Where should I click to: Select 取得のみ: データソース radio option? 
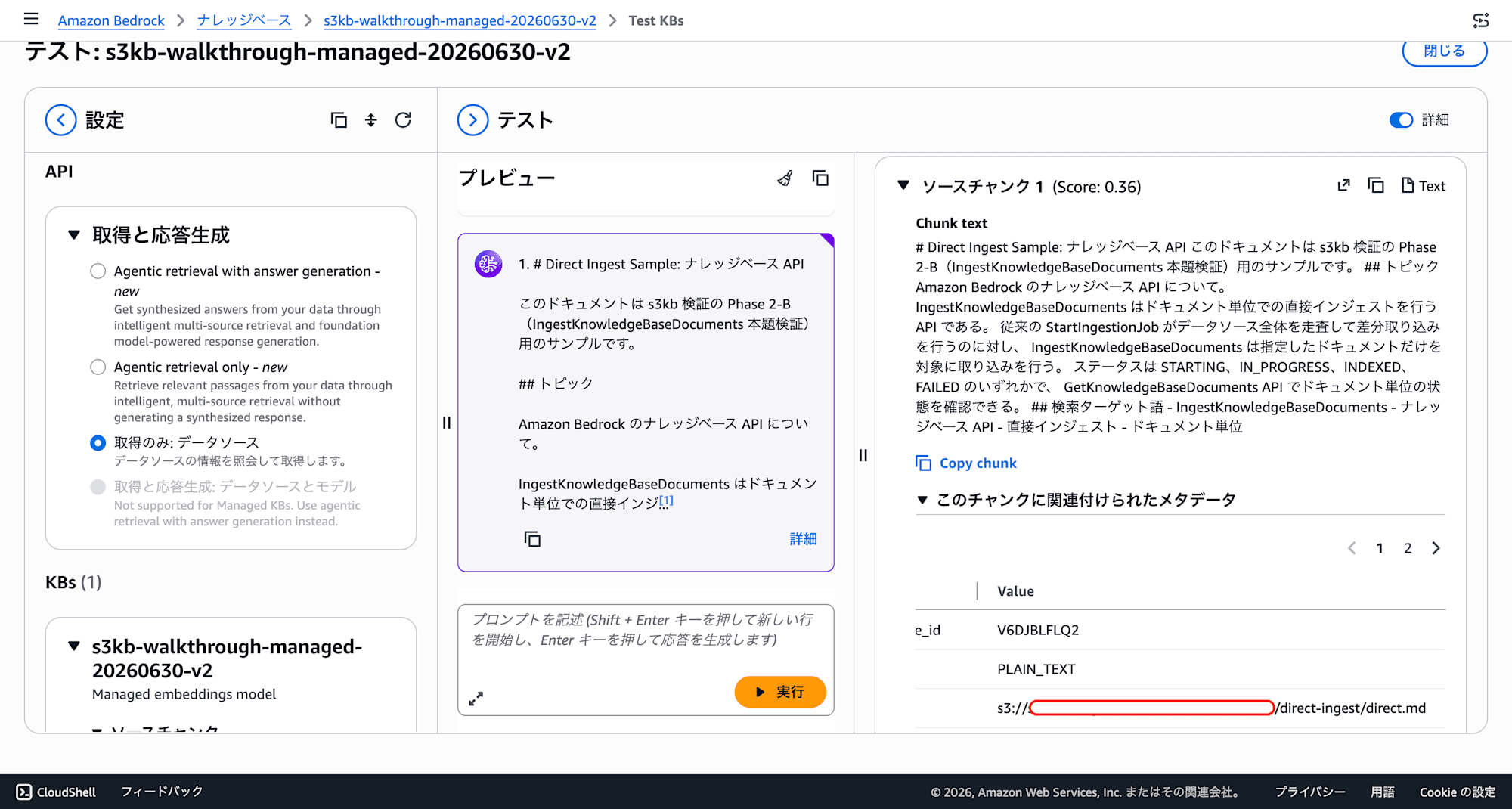tap(98, 442)
